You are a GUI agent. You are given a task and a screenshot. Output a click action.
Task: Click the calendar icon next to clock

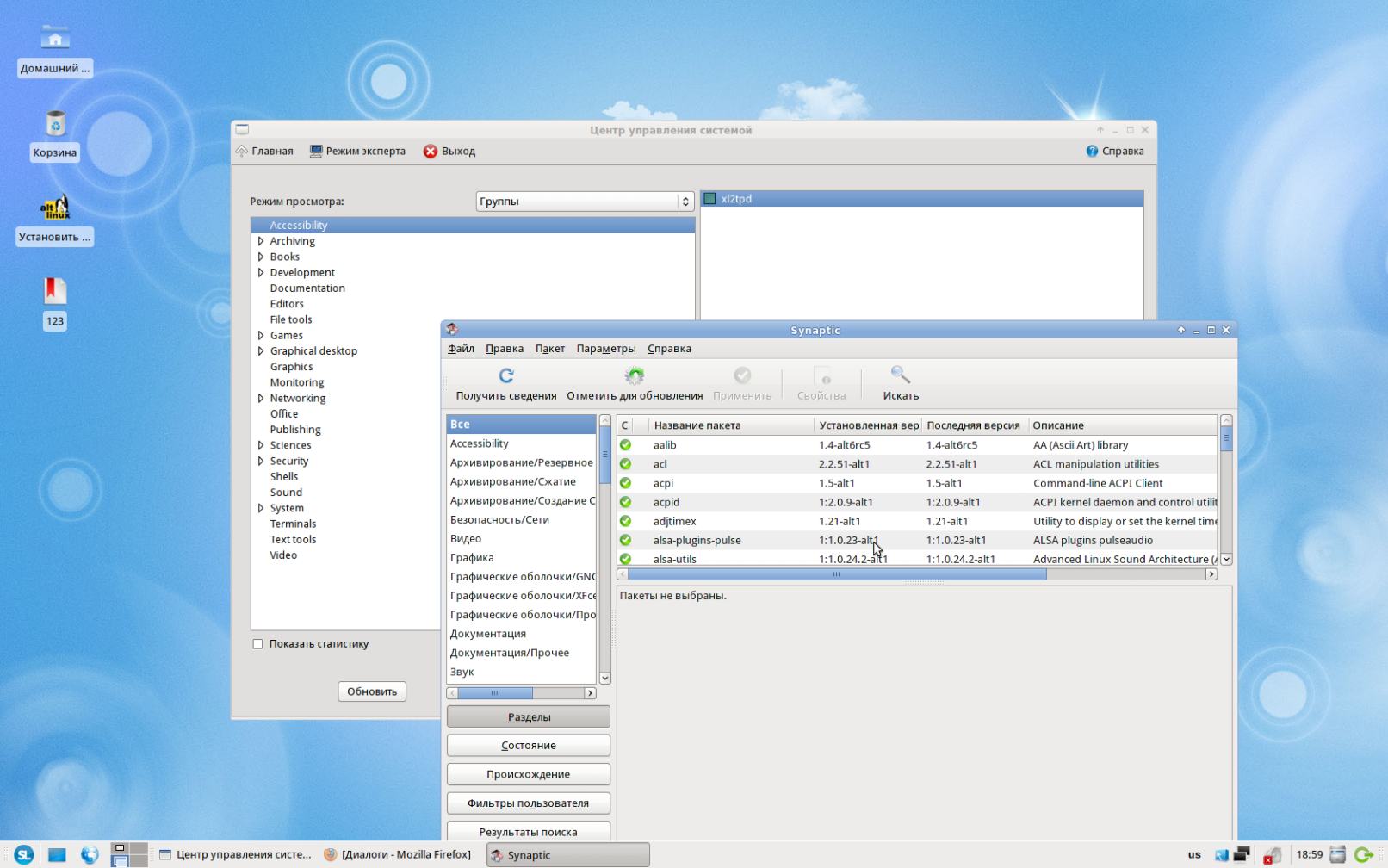click(x=1337, y=854)
